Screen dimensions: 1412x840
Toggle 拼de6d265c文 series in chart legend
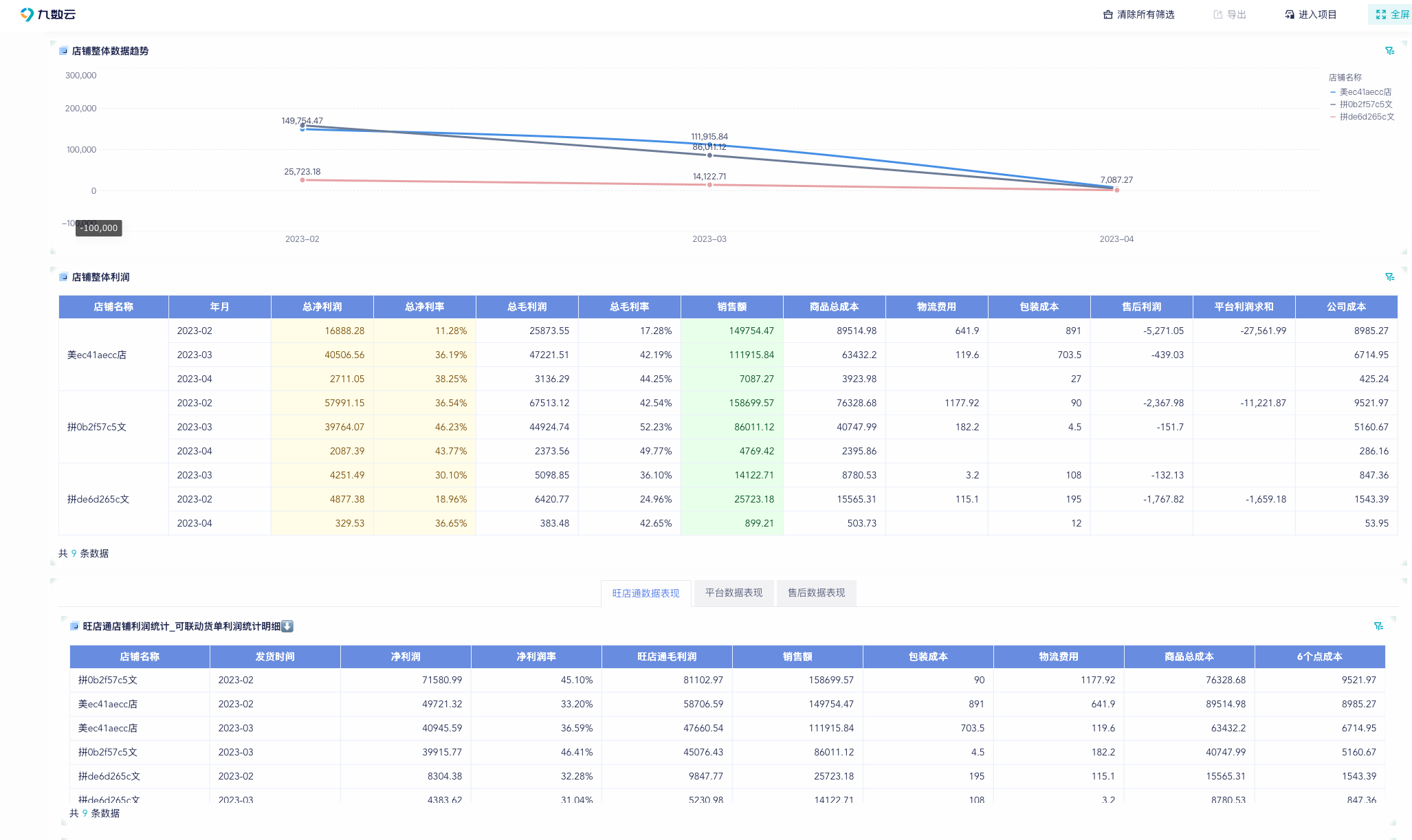click(x=1366, y=117)
